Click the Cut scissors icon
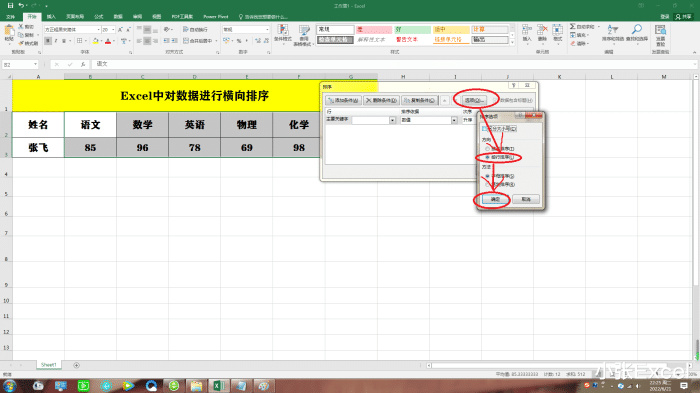The width and height of the screenshot is (700, 393). click(21, 27)
